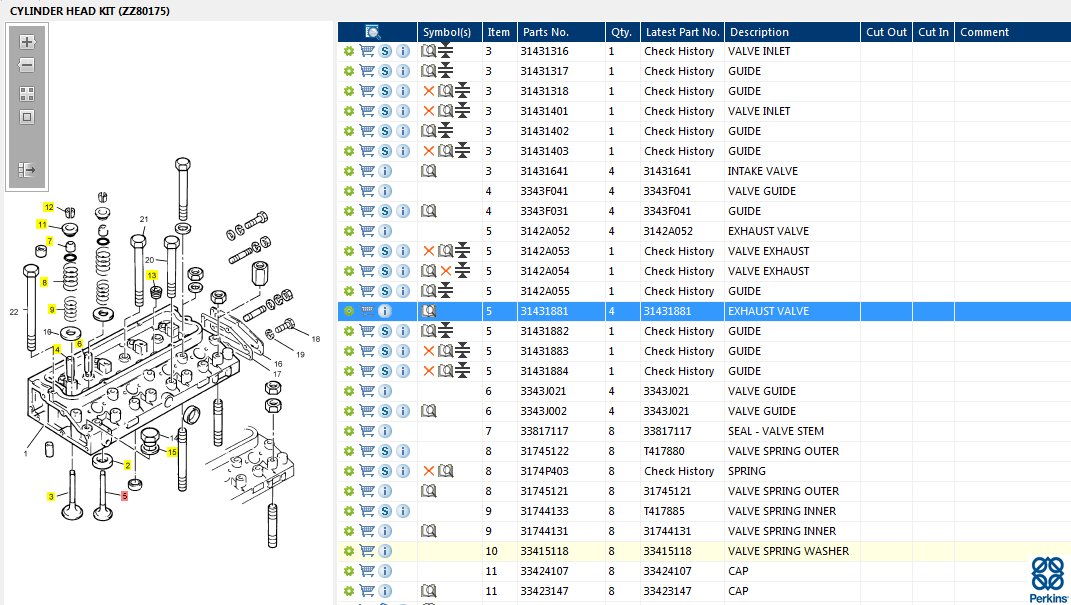Select callout 13 on the diagram

pos(152,275)
